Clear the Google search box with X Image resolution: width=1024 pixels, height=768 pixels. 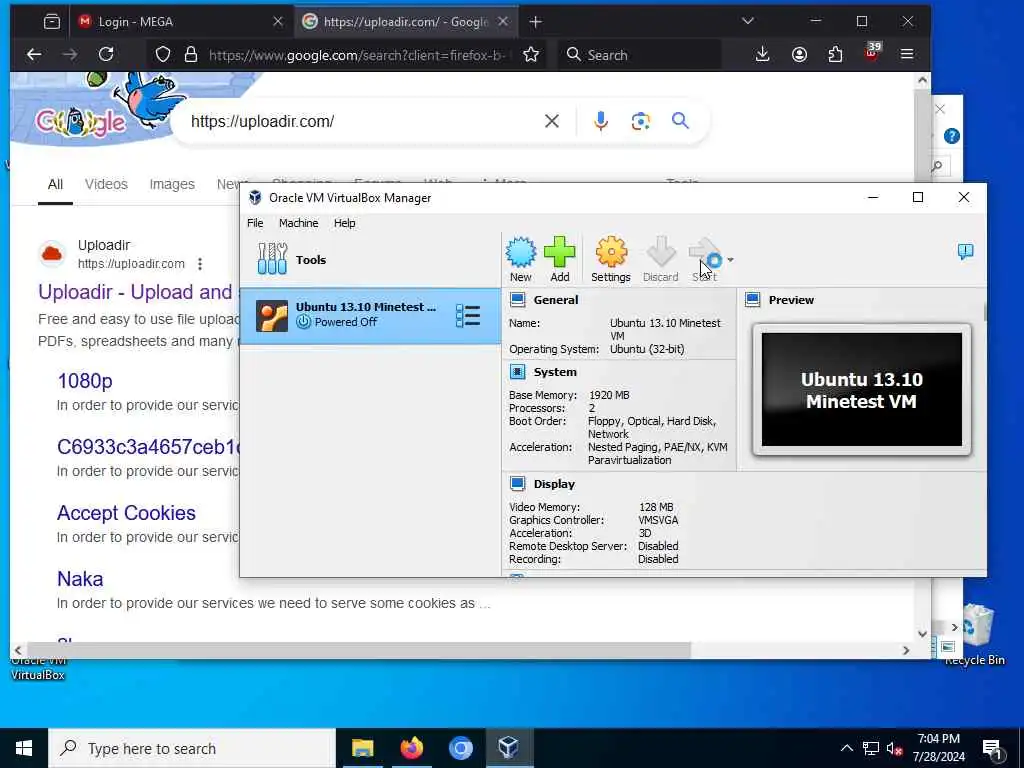pos(552,121)
